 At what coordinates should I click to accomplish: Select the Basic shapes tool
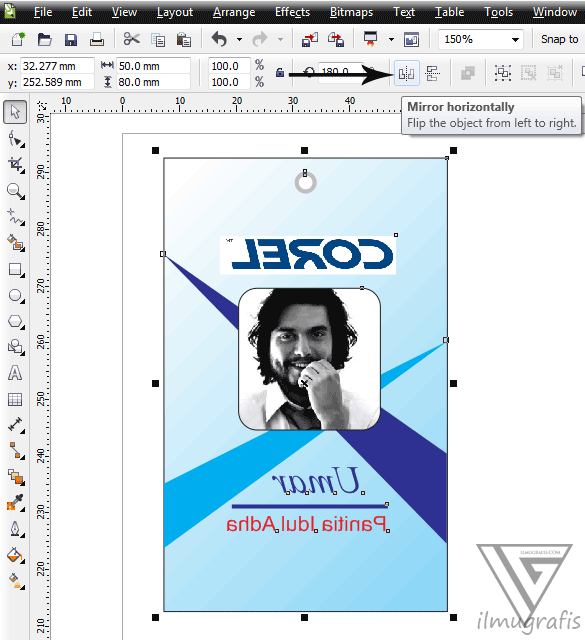[16, 347]
